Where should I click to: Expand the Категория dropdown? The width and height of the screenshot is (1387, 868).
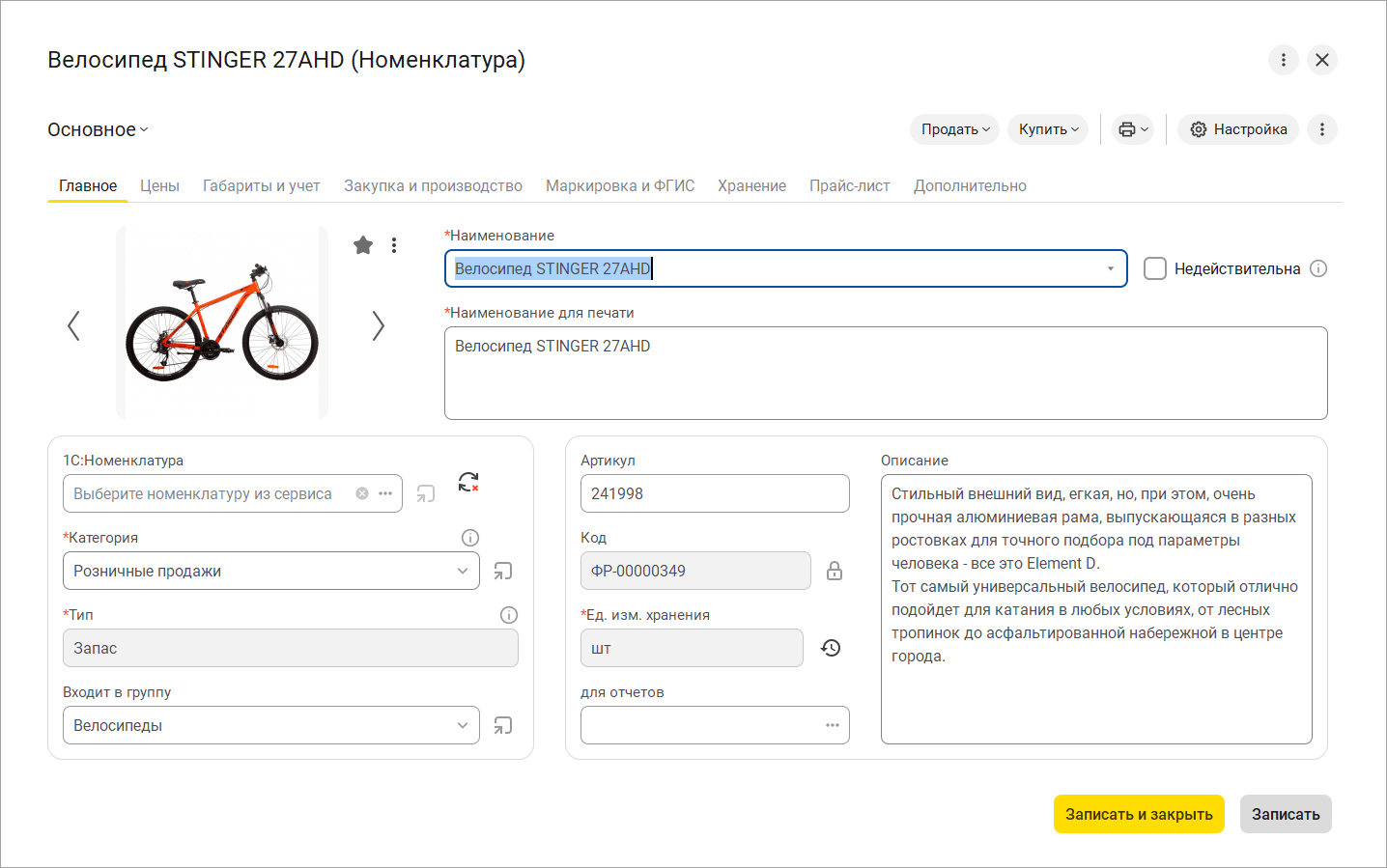tap(463, 571)
